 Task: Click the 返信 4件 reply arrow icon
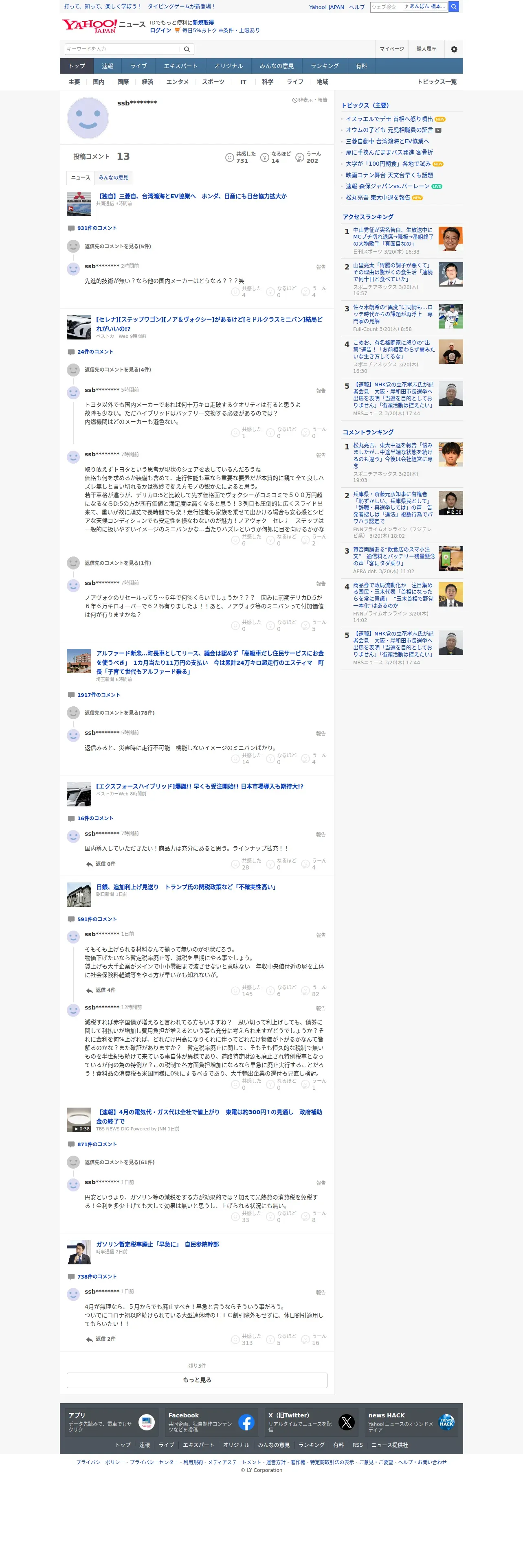[90, 990]
